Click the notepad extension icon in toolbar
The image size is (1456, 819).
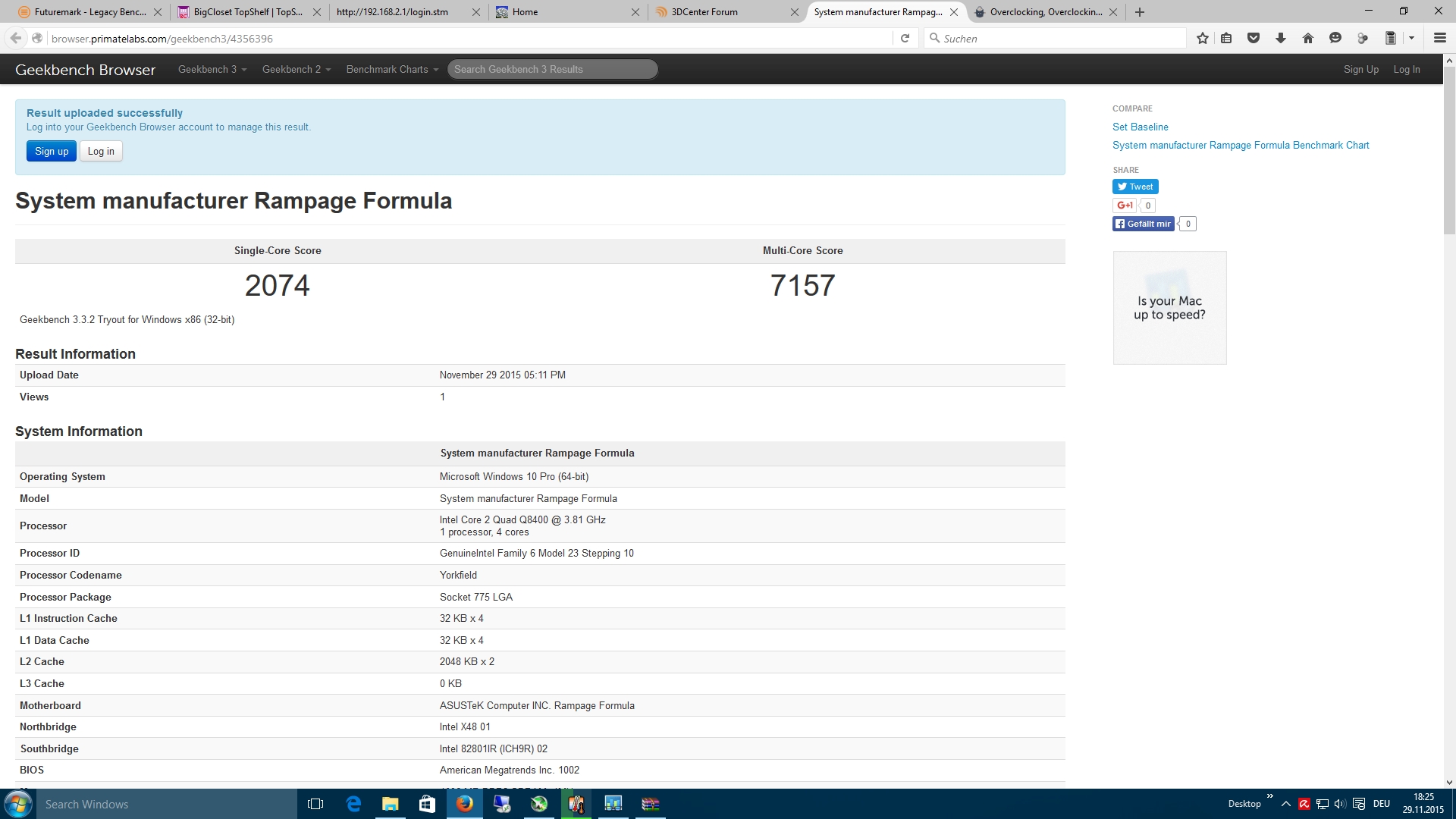(1390, 38)
